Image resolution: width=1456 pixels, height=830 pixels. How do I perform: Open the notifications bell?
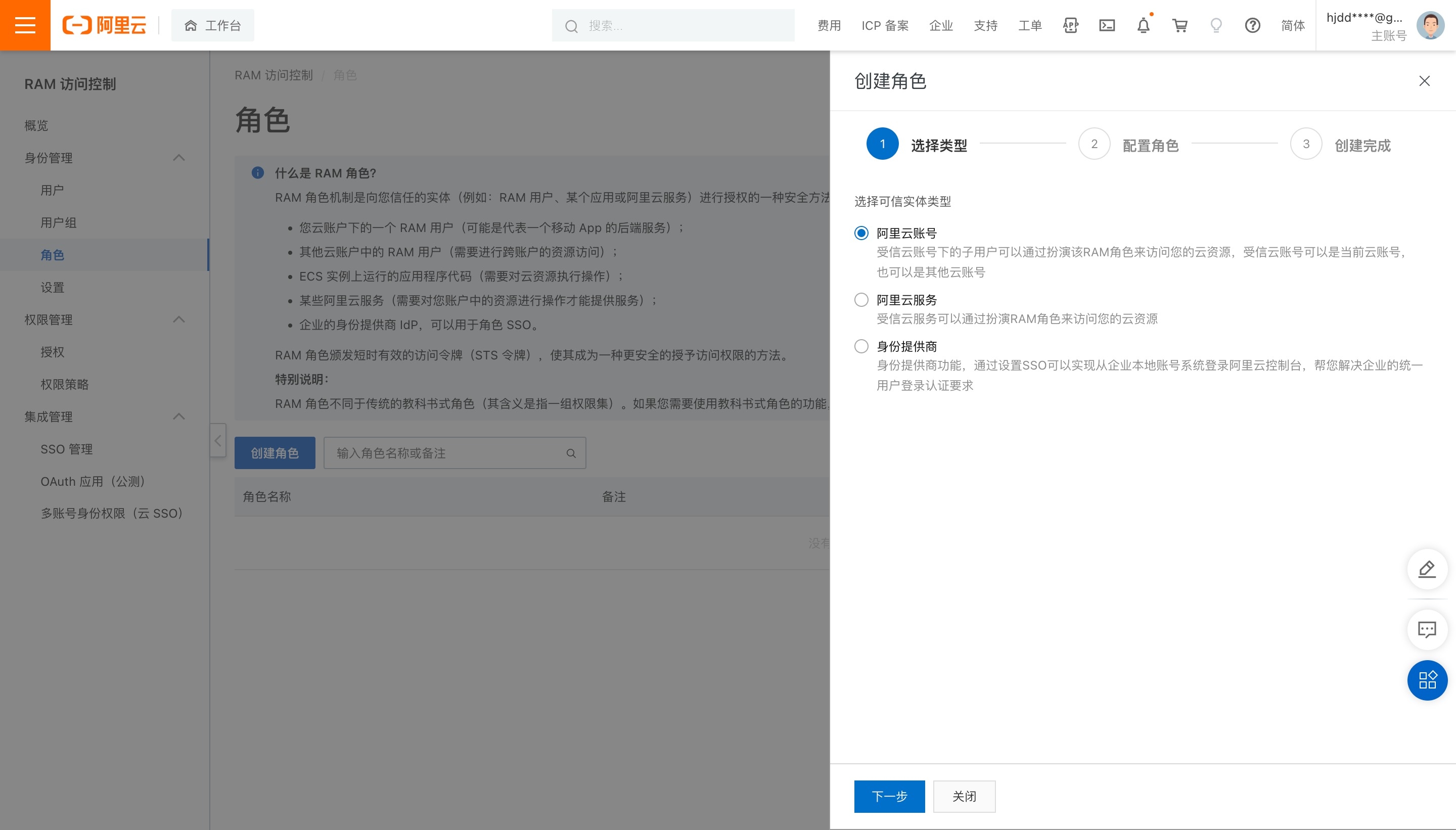(x=1144, y=25)
